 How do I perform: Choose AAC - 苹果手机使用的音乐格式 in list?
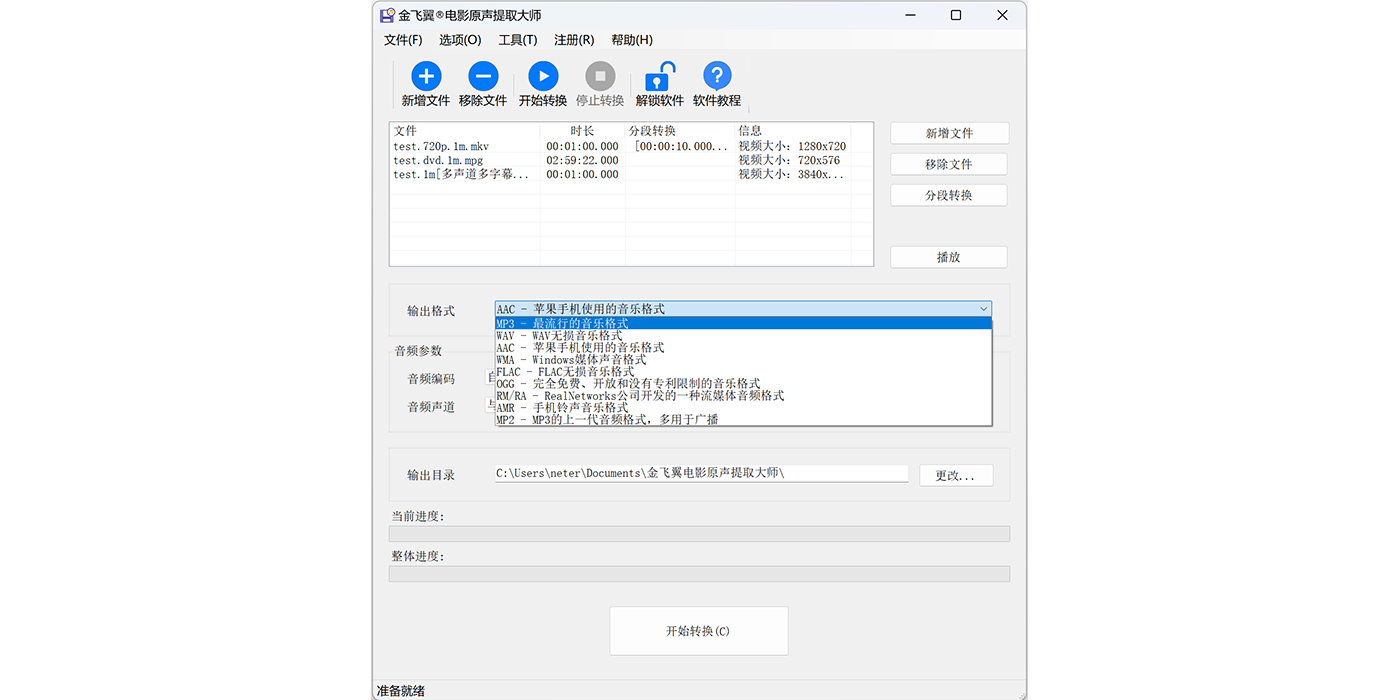tap(743, 348)
